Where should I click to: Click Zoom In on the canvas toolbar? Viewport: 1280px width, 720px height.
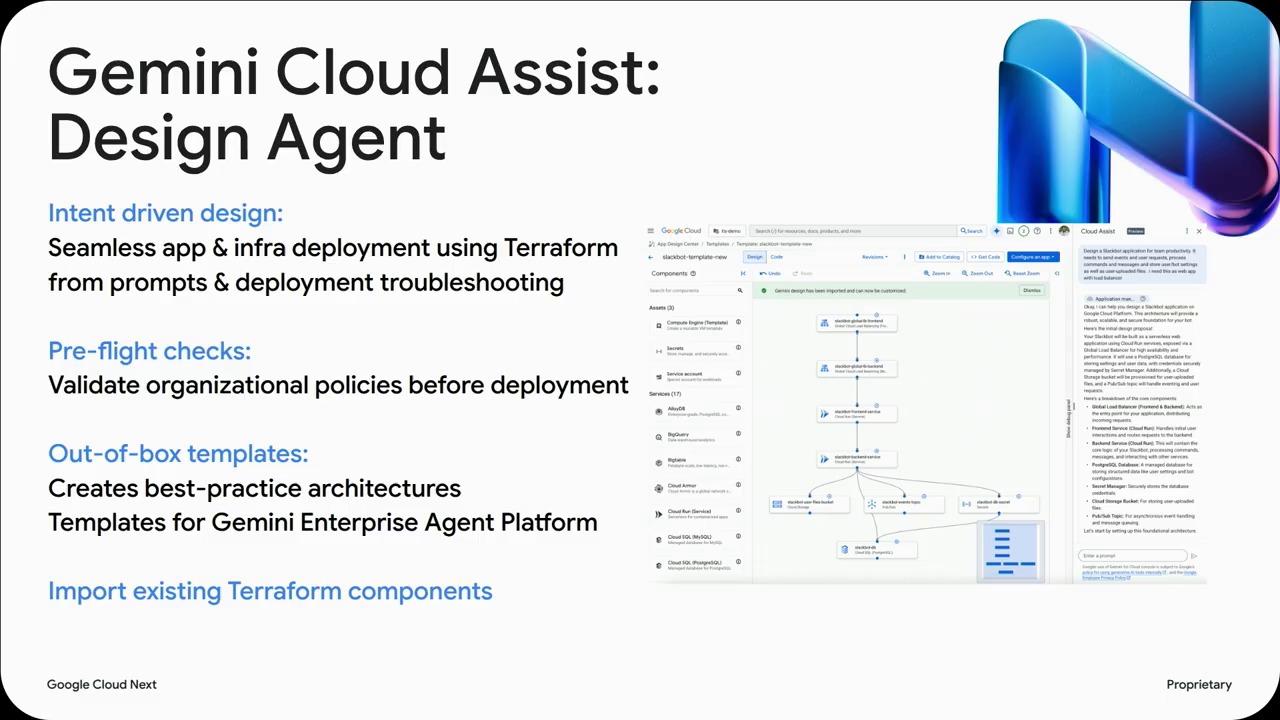coord(935,273)
